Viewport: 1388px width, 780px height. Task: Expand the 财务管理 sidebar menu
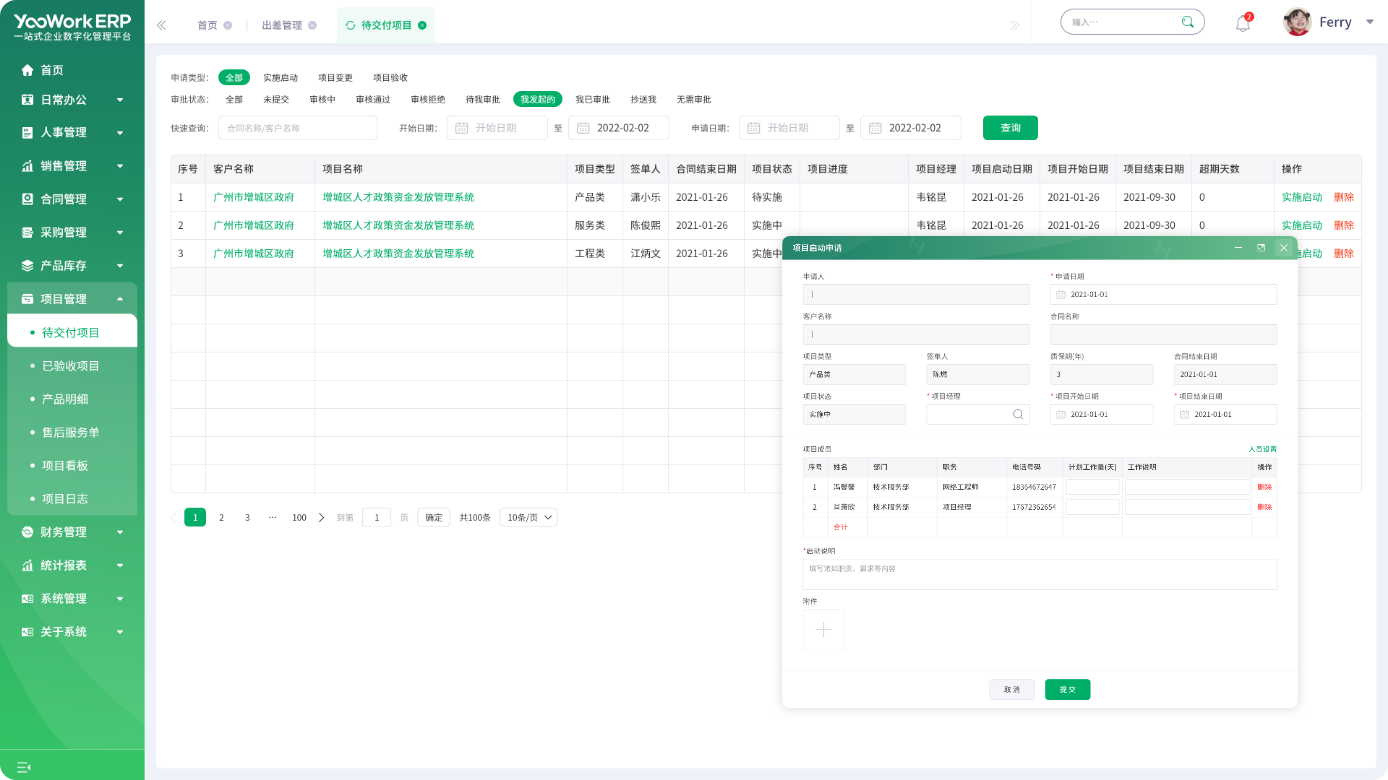72,532
